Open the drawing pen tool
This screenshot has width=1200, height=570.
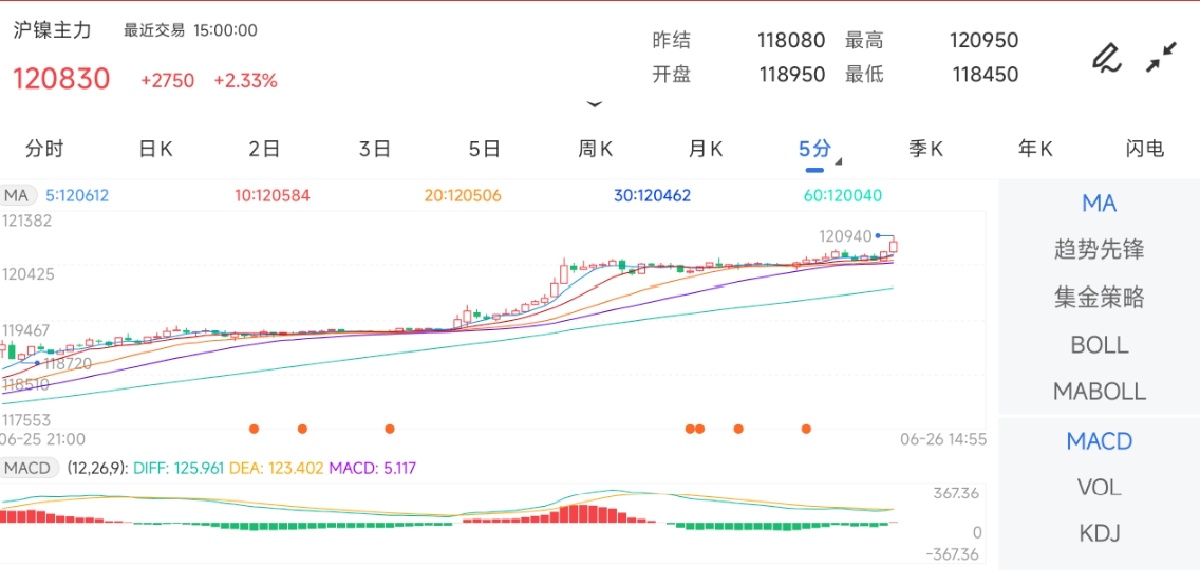pos(1106,58)
